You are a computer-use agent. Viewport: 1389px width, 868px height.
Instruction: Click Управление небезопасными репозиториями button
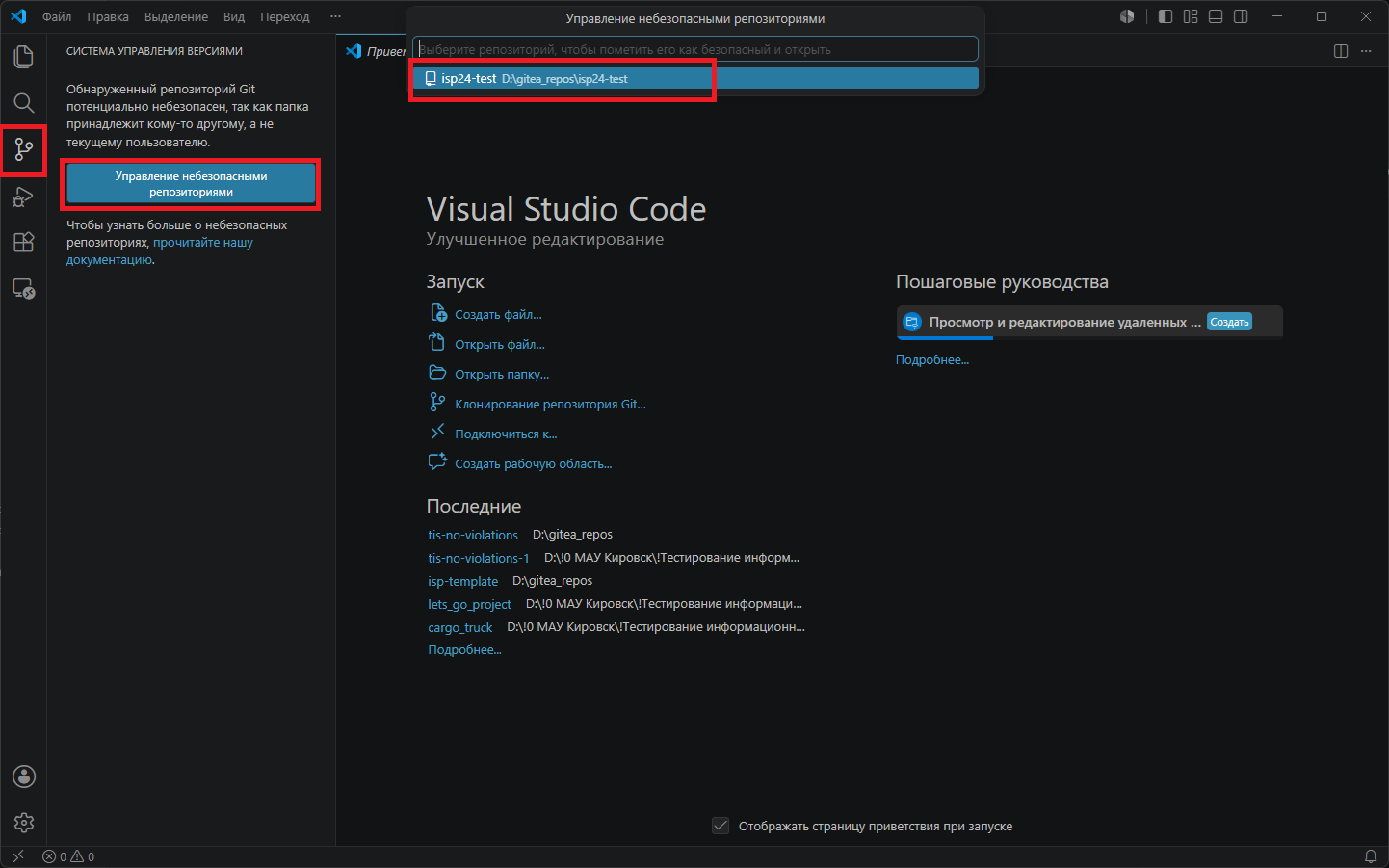click(x=191, y=184)
